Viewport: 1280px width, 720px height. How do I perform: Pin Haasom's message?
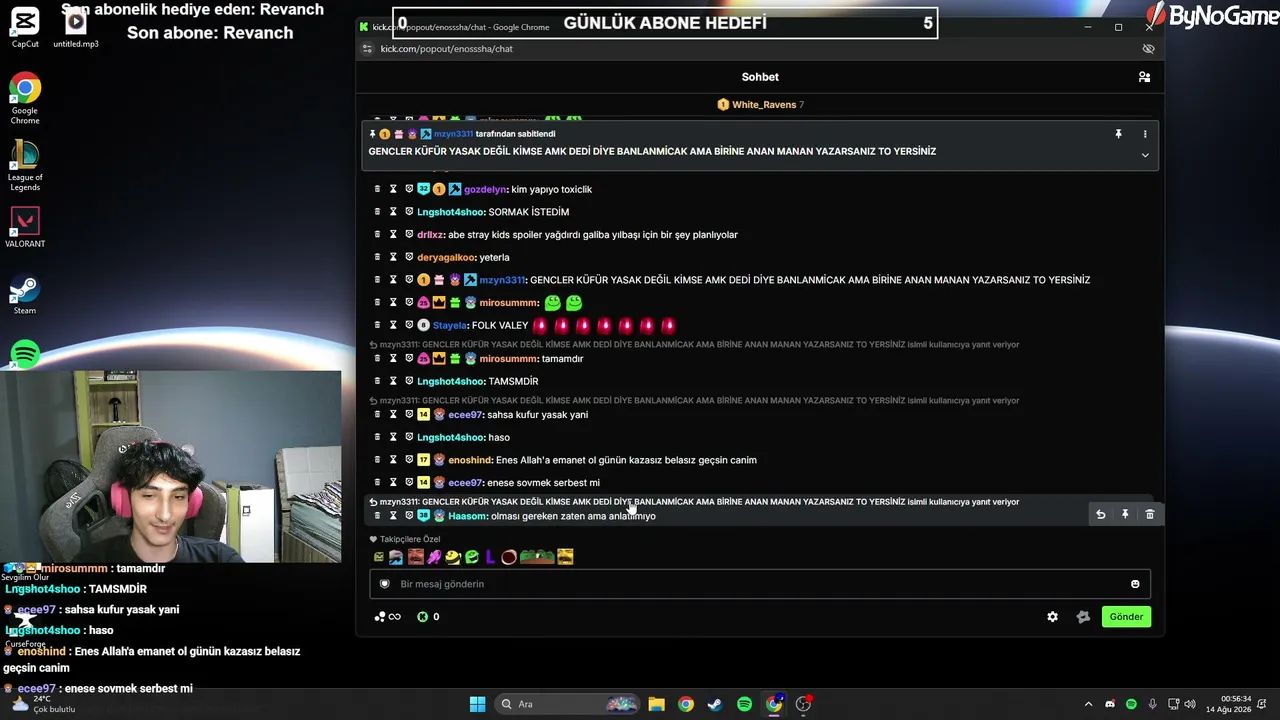click(x=1125, y=514)
